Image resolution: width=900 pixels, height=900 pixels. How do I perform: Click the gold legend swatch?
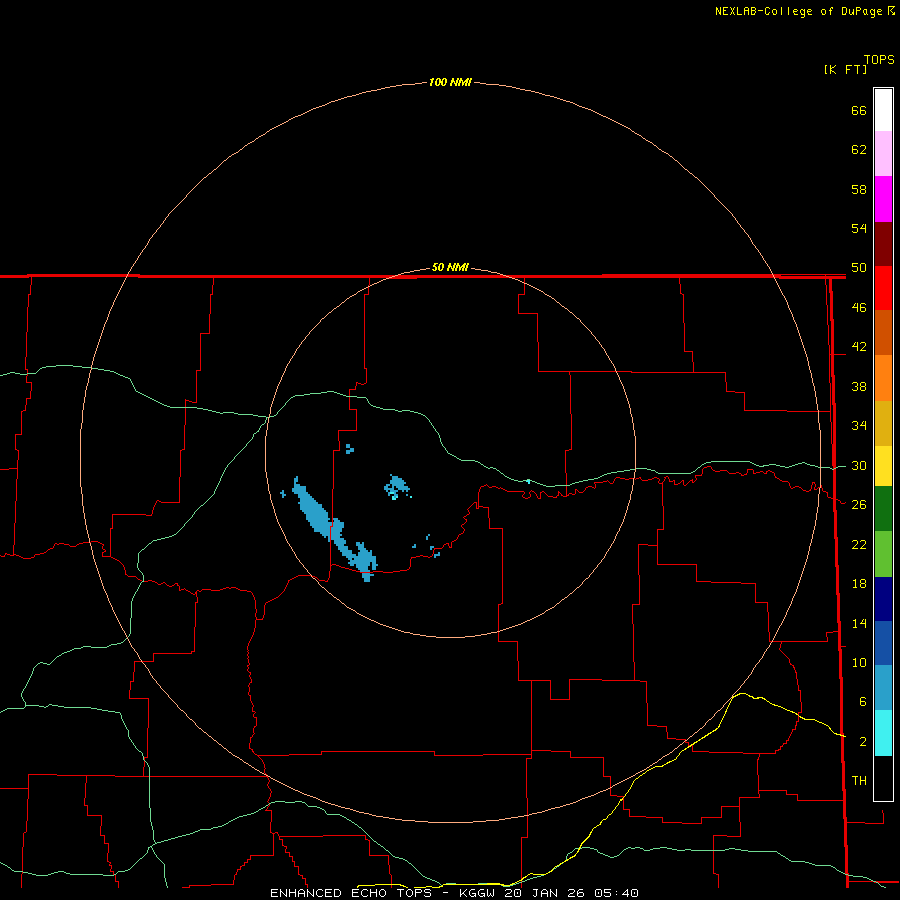click(x=883, y=423)
